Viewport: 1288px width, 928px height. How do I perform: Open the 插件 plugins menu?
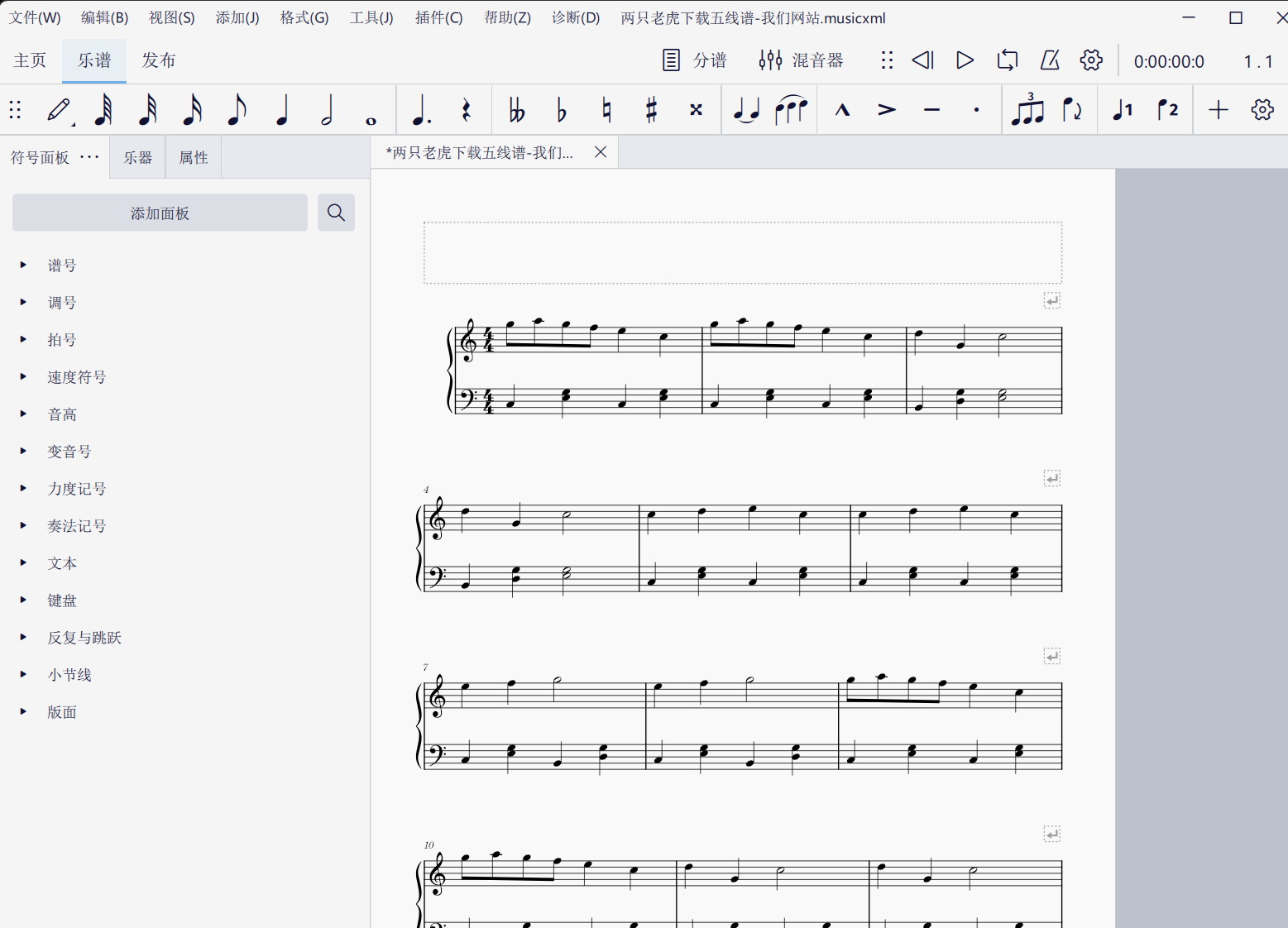tap(438, 17)
